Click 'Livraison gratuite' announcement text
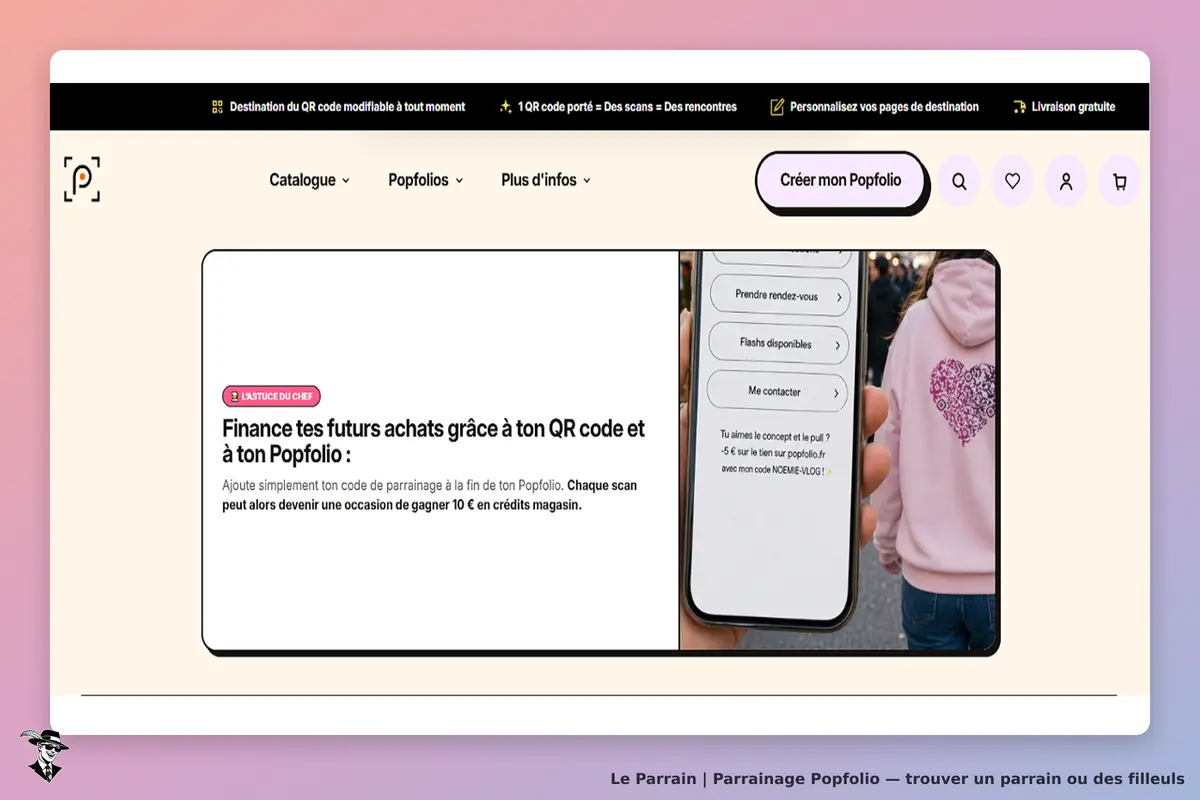1200x800 pixels. point(1073,106)
